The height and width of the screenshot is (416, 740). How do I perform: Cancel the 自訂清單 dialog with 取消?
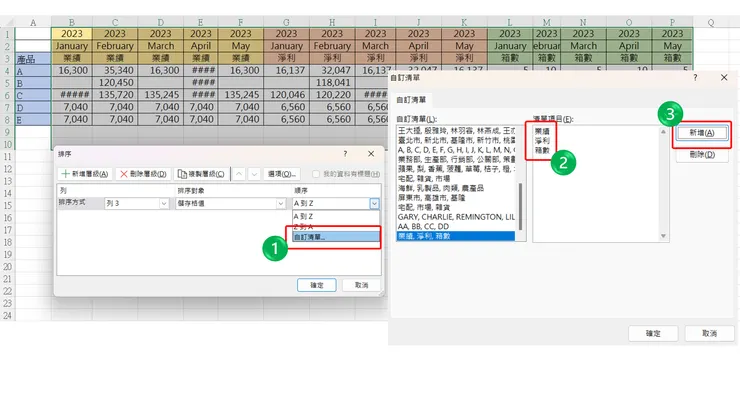pyautogui.click(x=709, y=333)
